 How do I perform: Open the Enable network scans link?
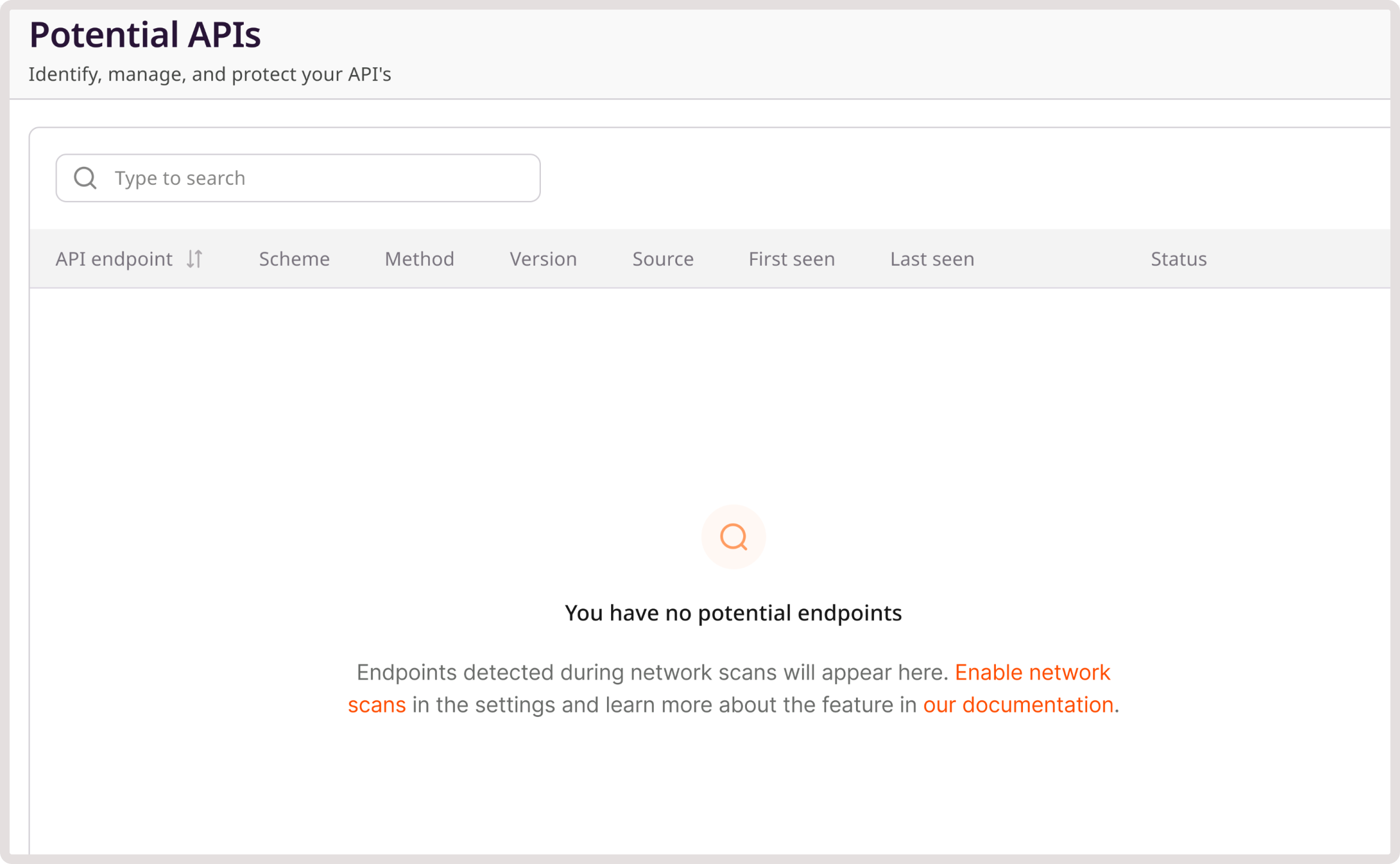tap(1033, 672)
